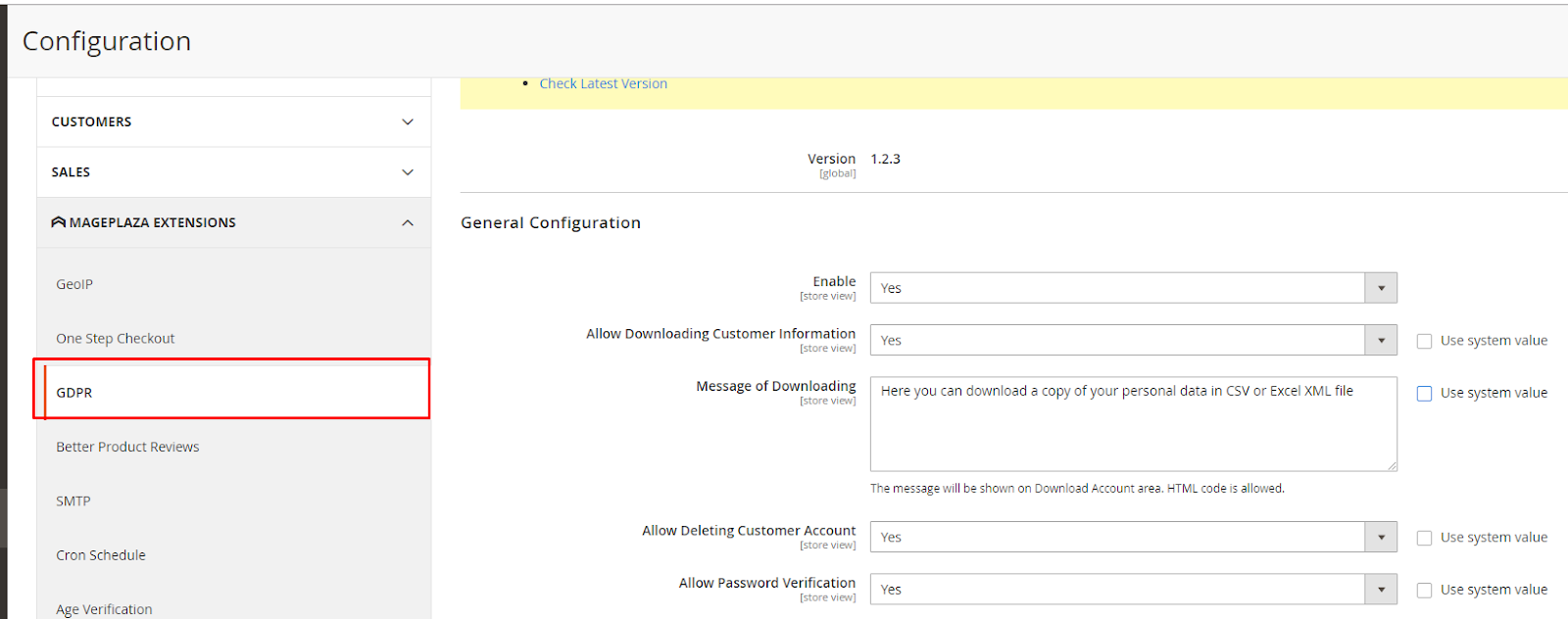Go to SMTP configuration
This screenshot has height=619, width=1568.
(x=73, y=500)
